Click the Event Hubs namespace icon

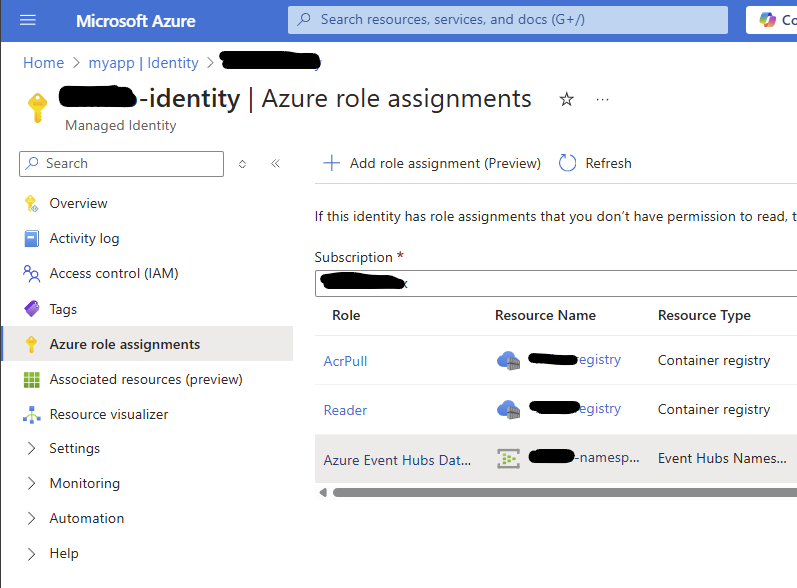pos(508,459)
